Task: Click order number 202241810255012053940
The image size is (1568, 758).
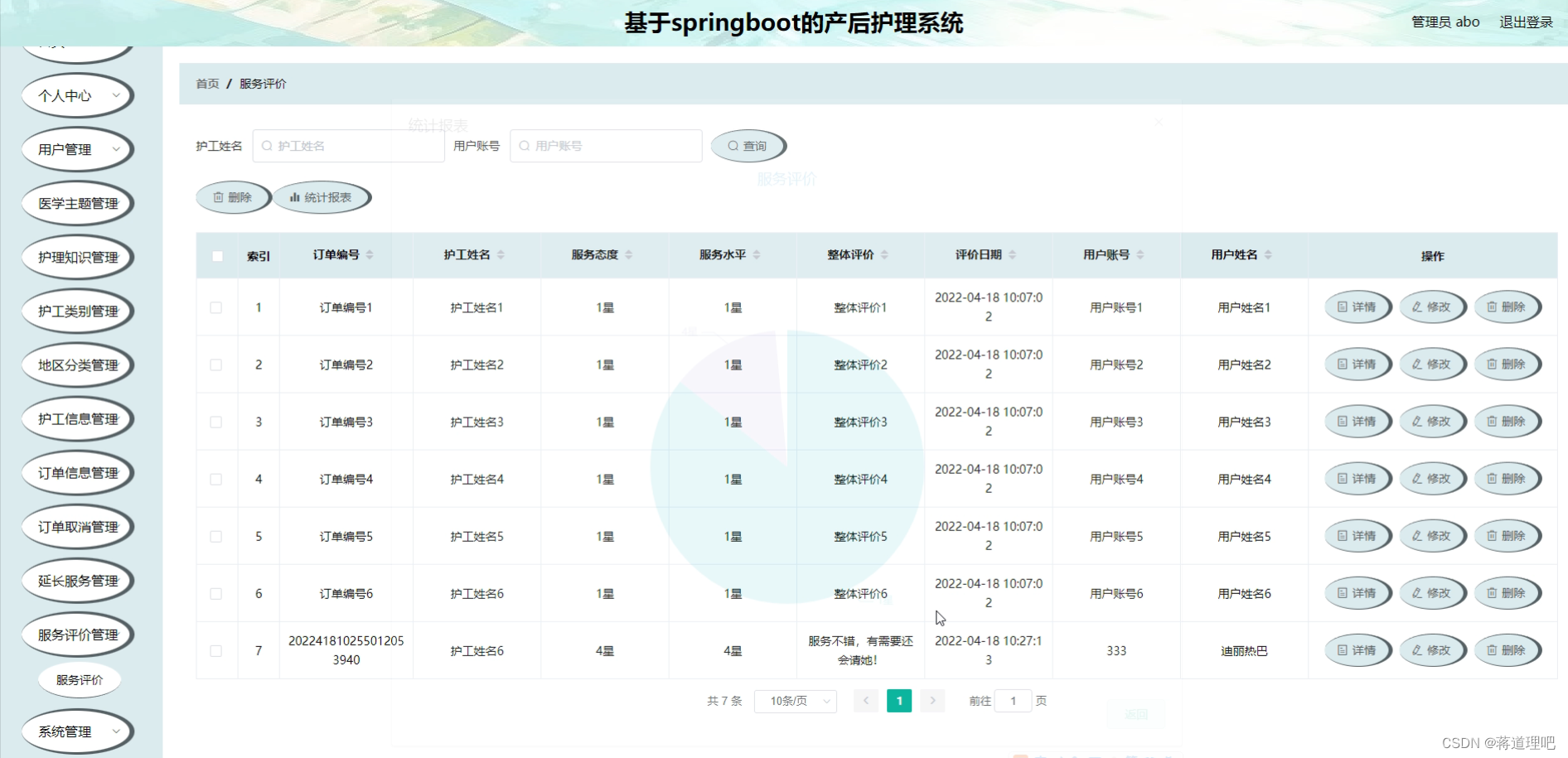Action: tap(346, 650)
